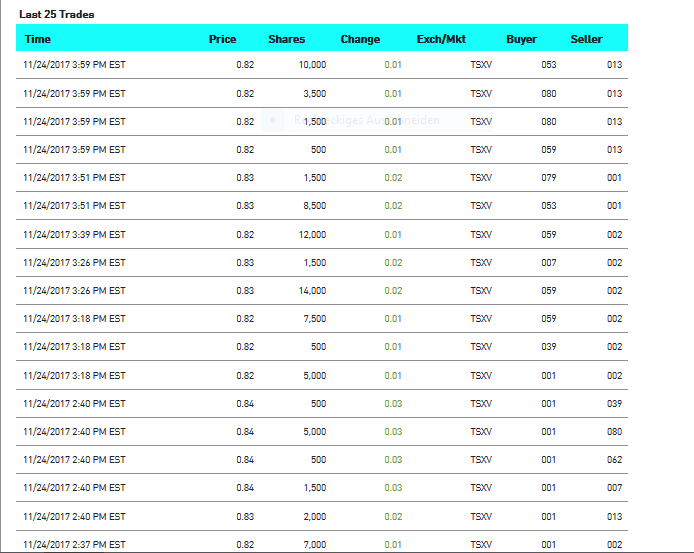Click change 0.02 in the 2,000-share row
This screenshot has width=694, height=553.
[393, 517]
